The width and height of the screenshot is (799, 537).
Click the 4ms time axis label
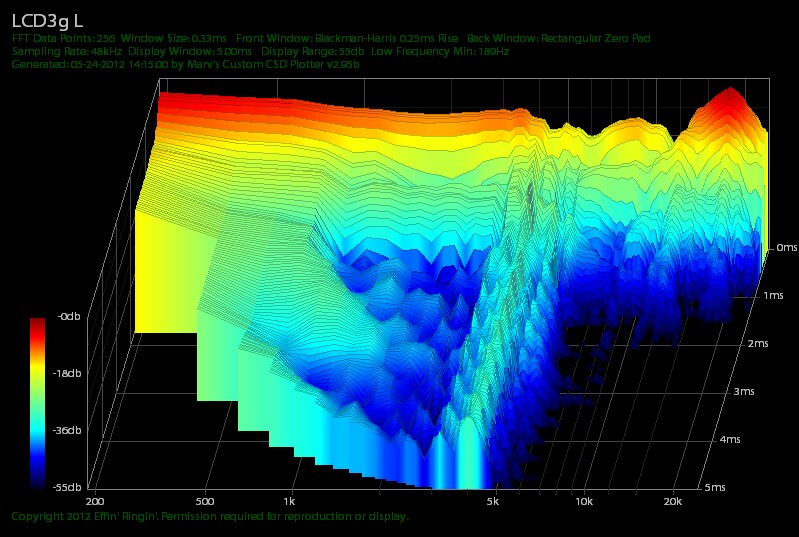click(730, 439)
